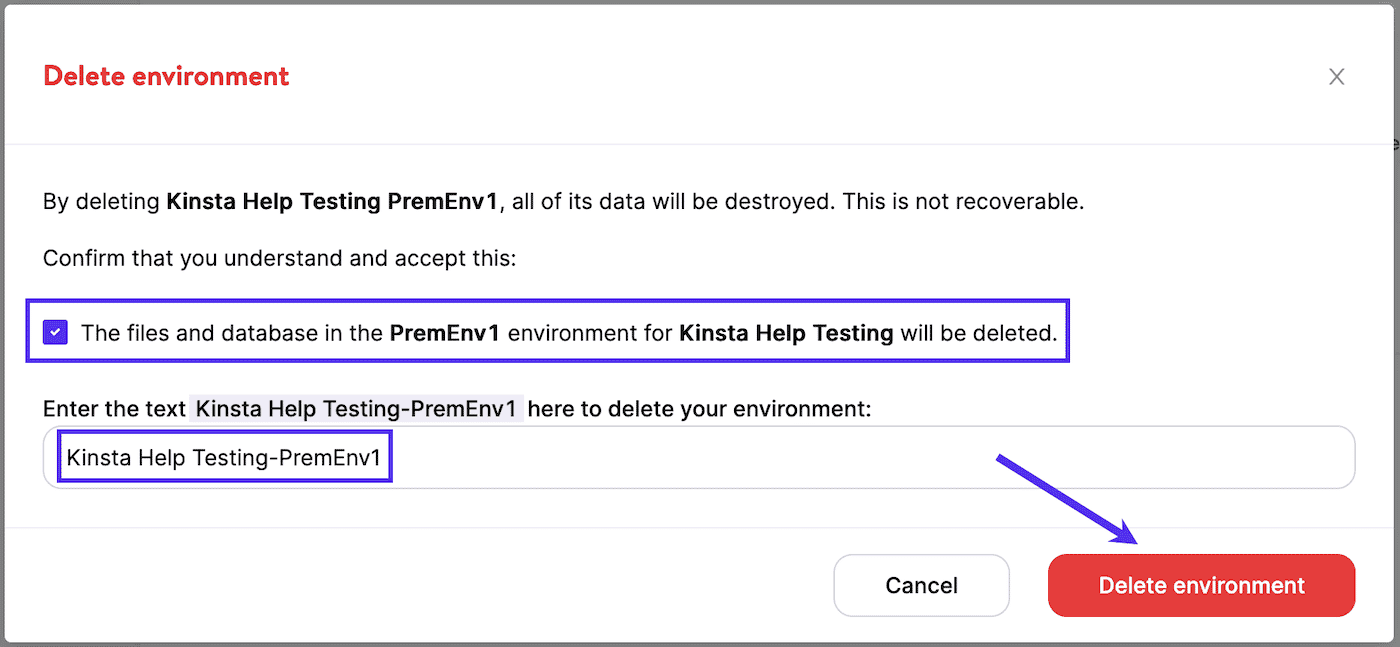This screenshot has width=1400, height=647.
Task: Select the typed text Kinsta Help Testing-PremEnv1
Action: click(222, 456)
